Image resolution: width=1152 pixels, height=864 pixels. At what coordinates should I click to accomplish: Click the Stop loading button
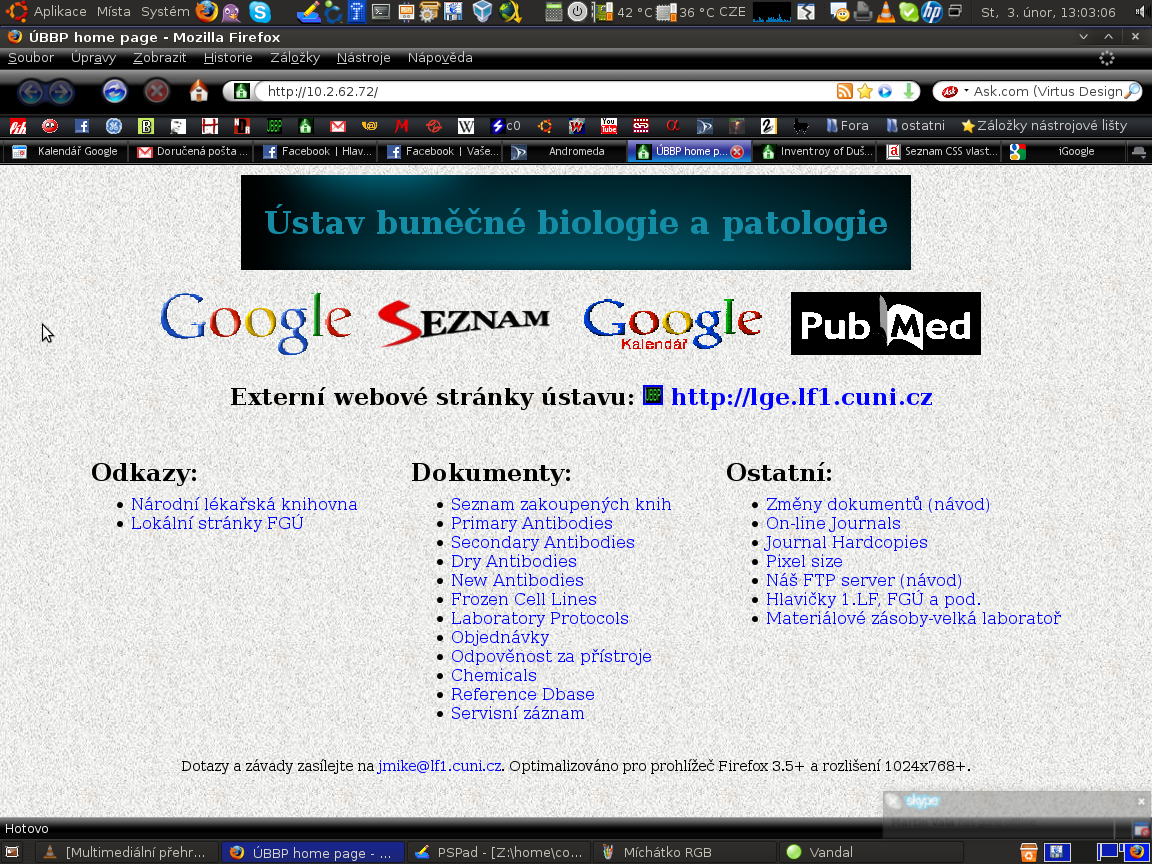click(x=156, y=91)
